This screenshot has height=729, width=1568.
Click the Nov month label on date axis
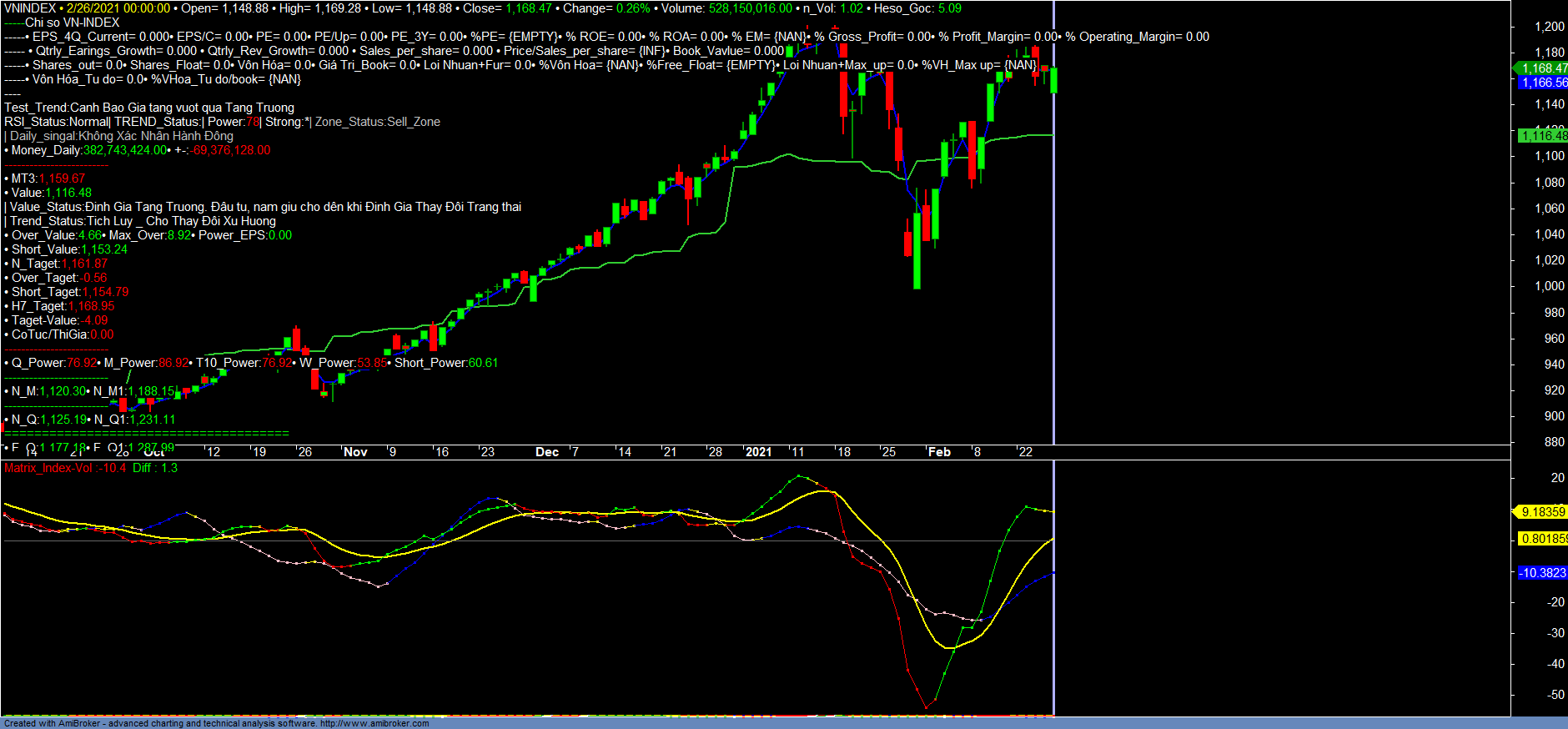[355, 452]
